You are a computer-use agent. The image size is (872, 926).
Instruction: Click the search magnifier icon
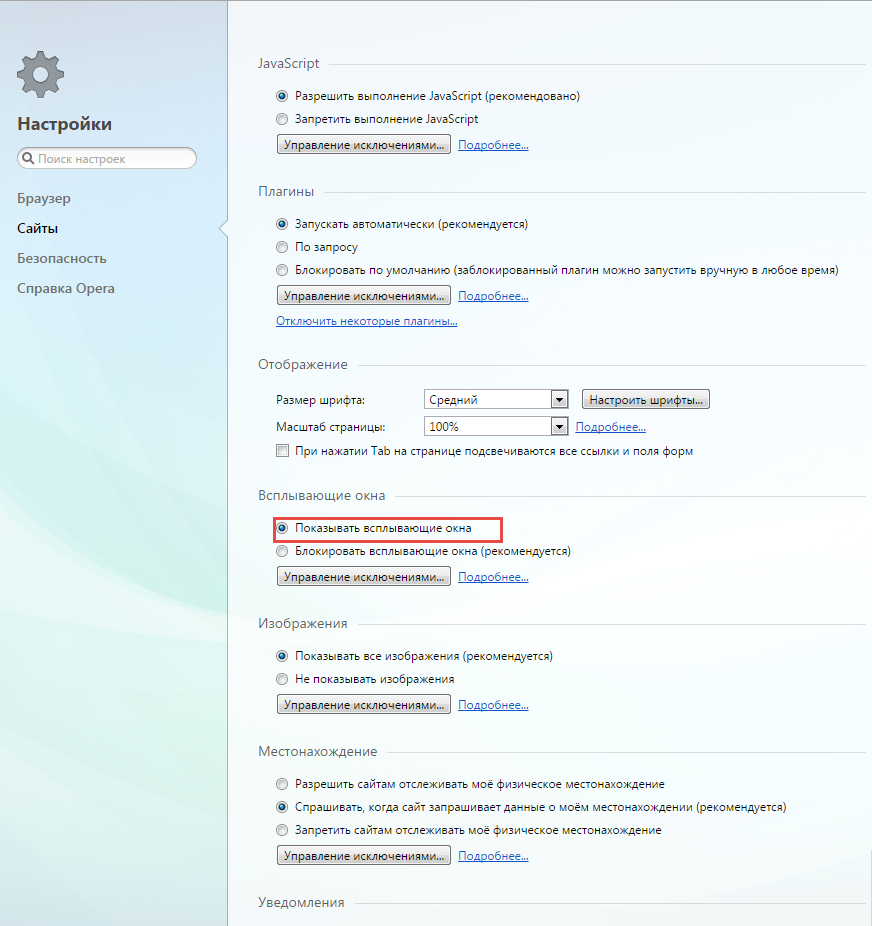click(28, 158)
